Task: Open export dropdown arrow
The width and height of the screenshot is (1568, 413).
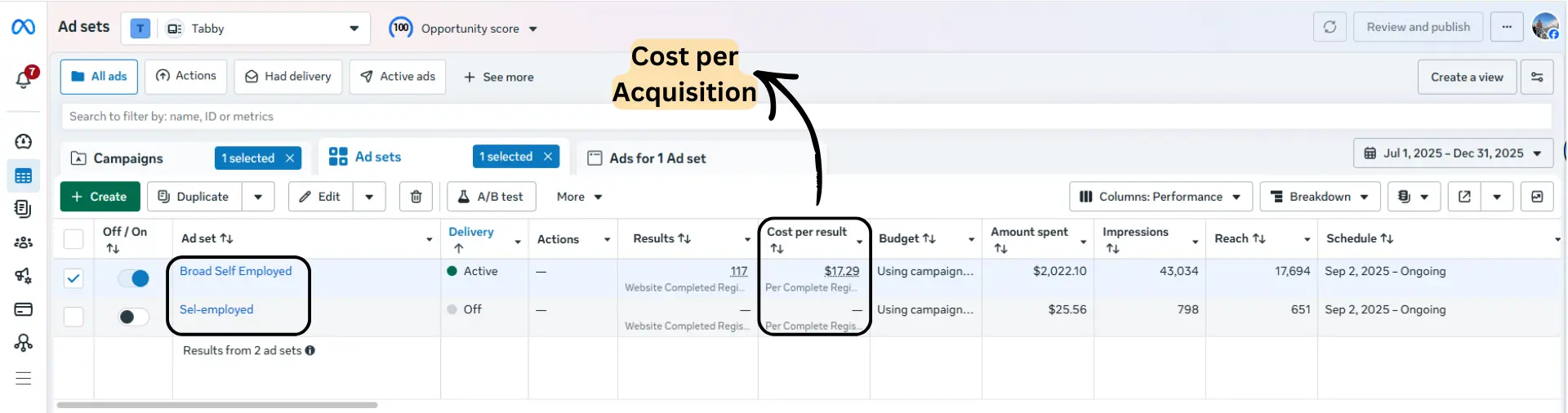Action: (1497, 197)
